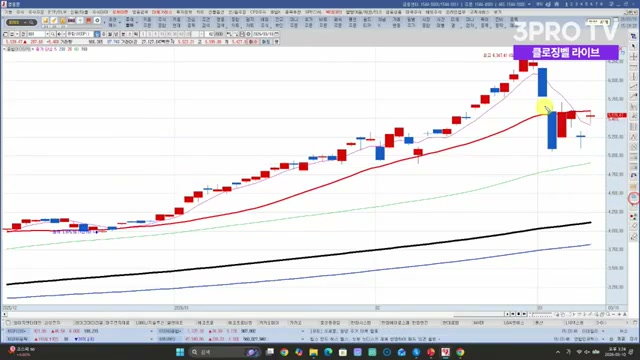Click the chart playback arrow buttons under the chart
640x360 pixels.
(516, 314)
